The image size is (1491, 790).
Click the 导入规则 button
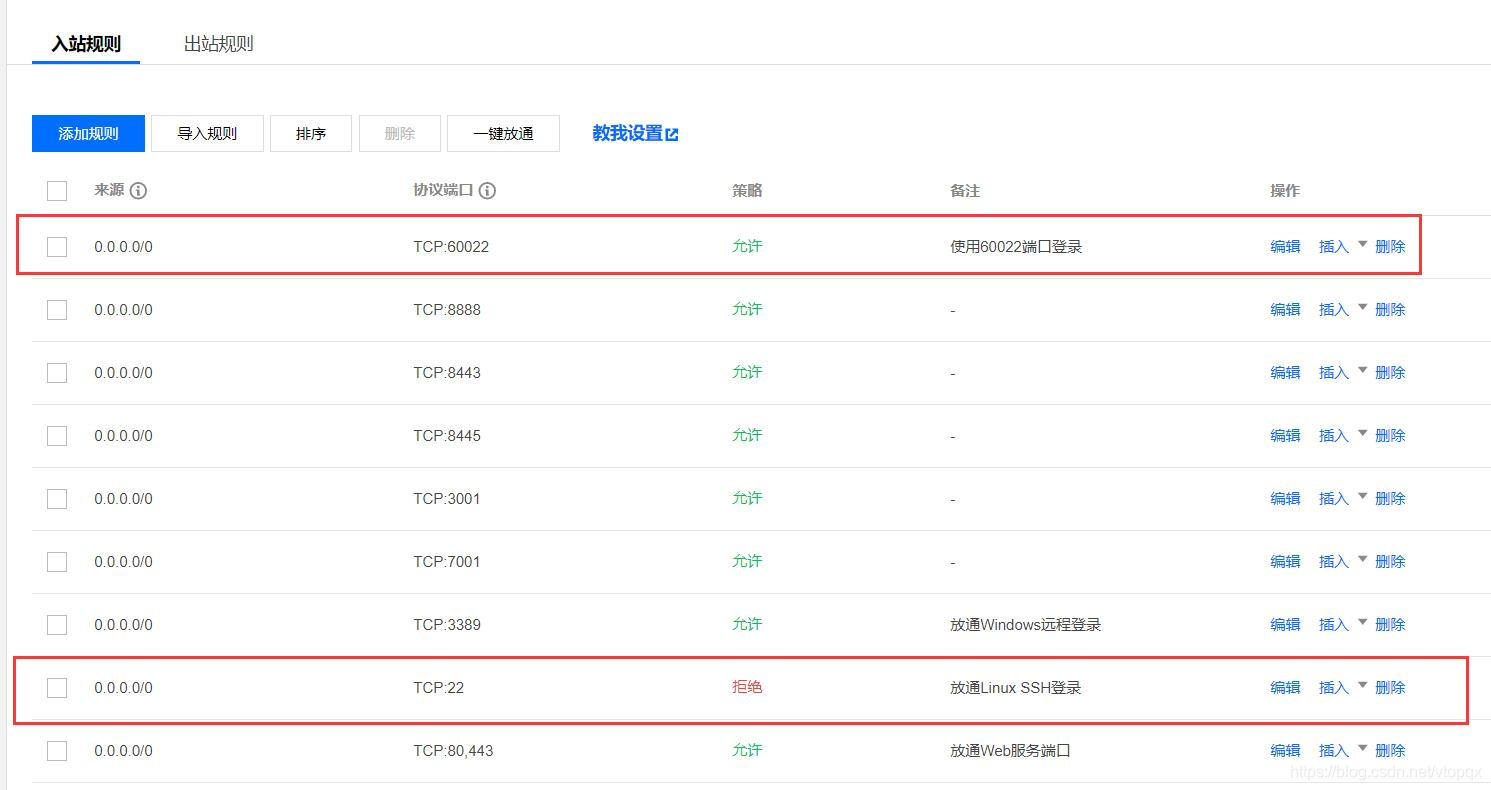point(207,134)
